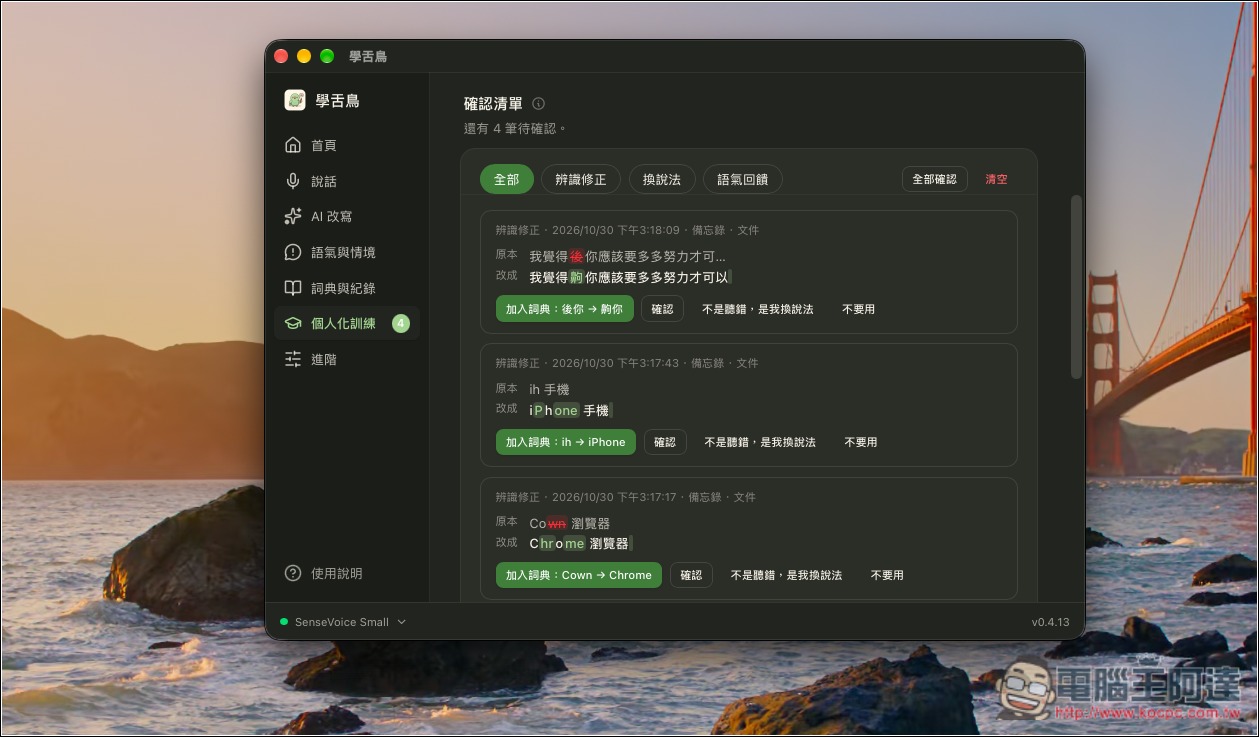Screen dimensions: 1259x737
Task: Choose 不是聽錯，是我換說法 on the 後你 card
Action: (758, 309)
